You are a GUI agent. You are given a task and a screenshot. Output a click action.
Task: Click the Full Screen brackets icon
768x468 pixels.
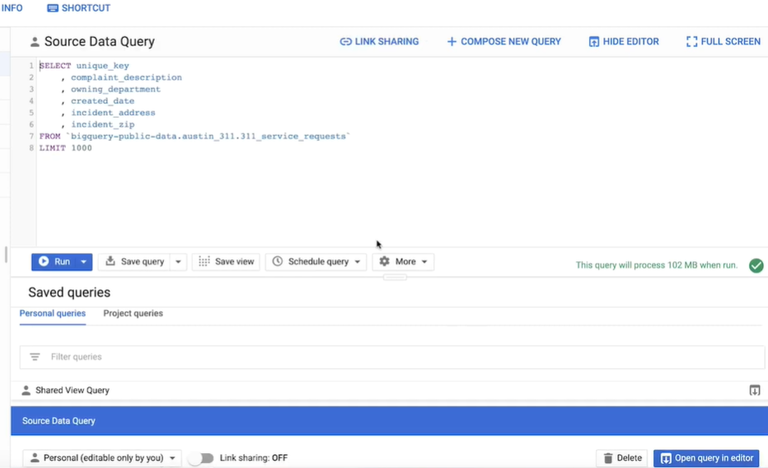[692, 42]
